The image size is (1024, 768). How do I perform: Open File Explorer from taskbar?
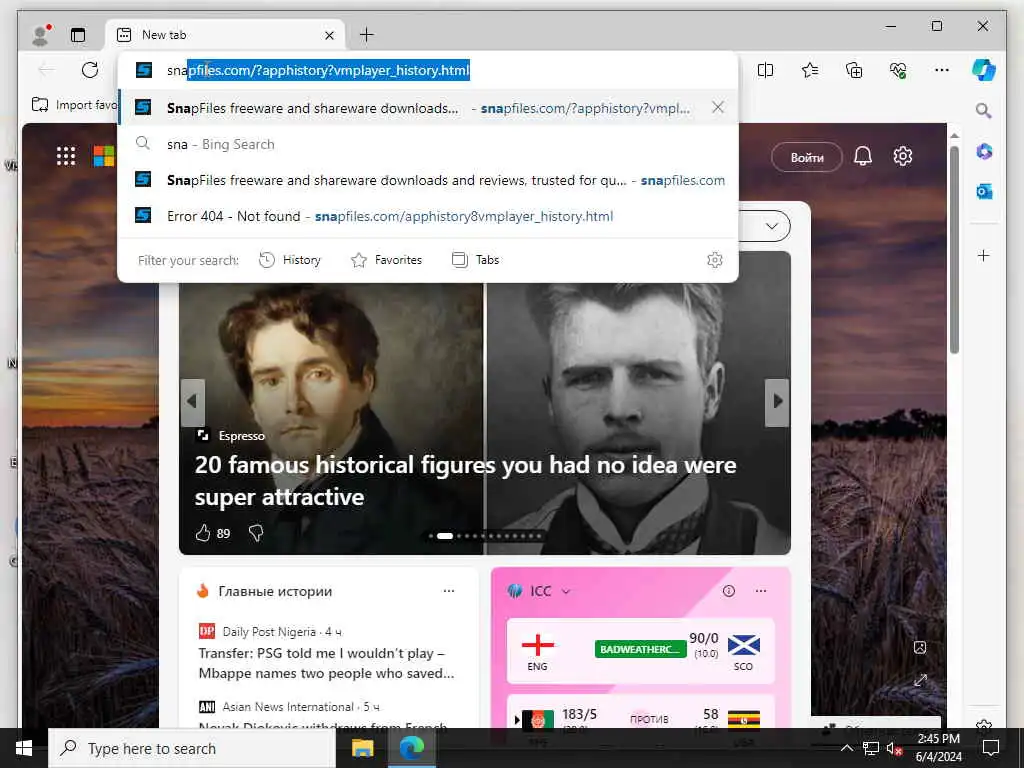pyautogui.click(x=362, y=748)
